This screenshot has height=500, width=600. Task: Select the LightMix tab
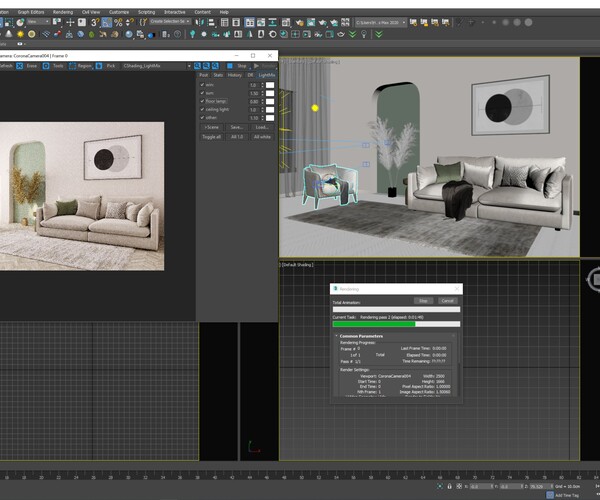pyautogui.click(x=267, y=75)
